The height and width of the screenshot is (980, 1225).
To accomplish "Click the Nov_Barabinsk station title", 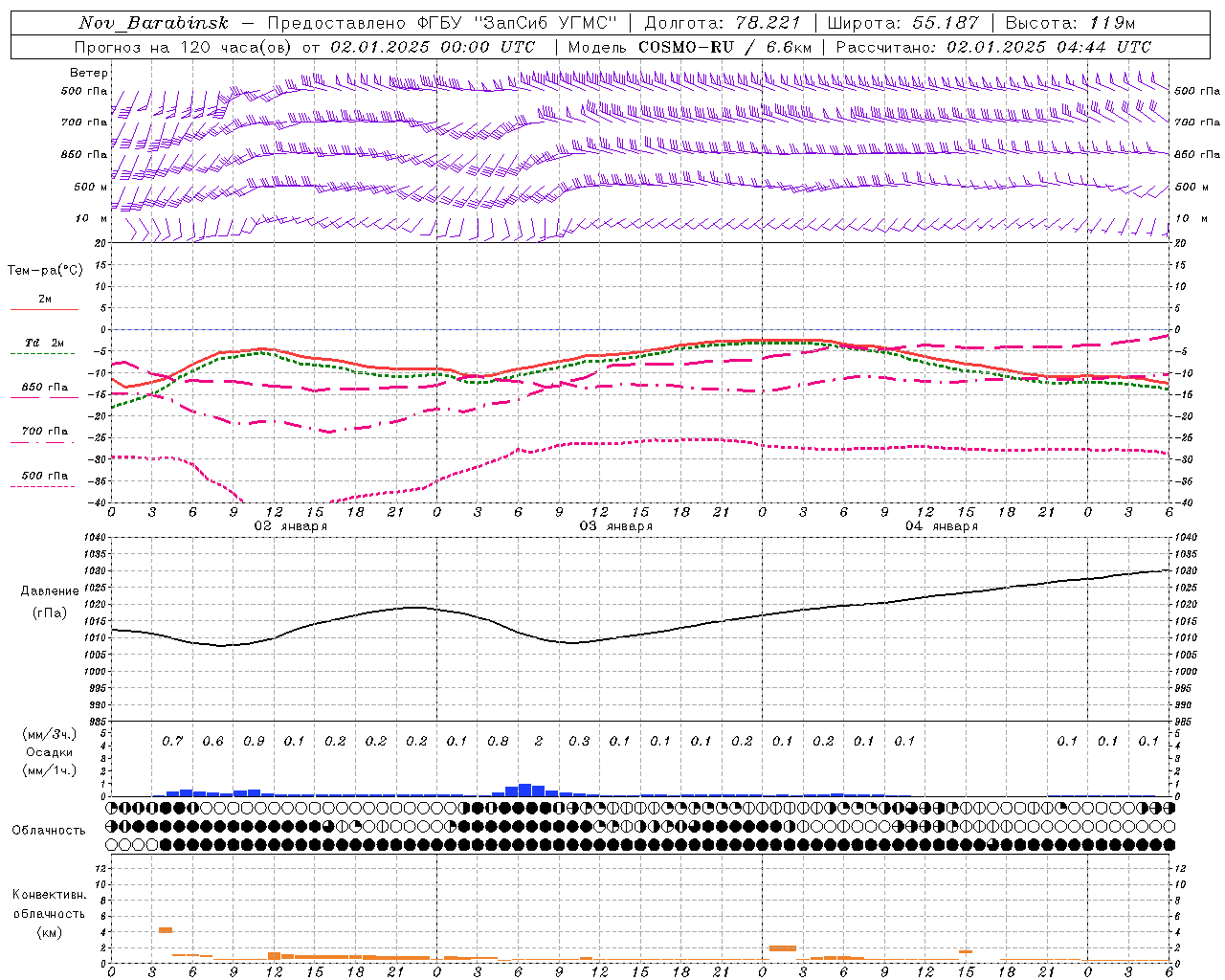I will point(153,23).
